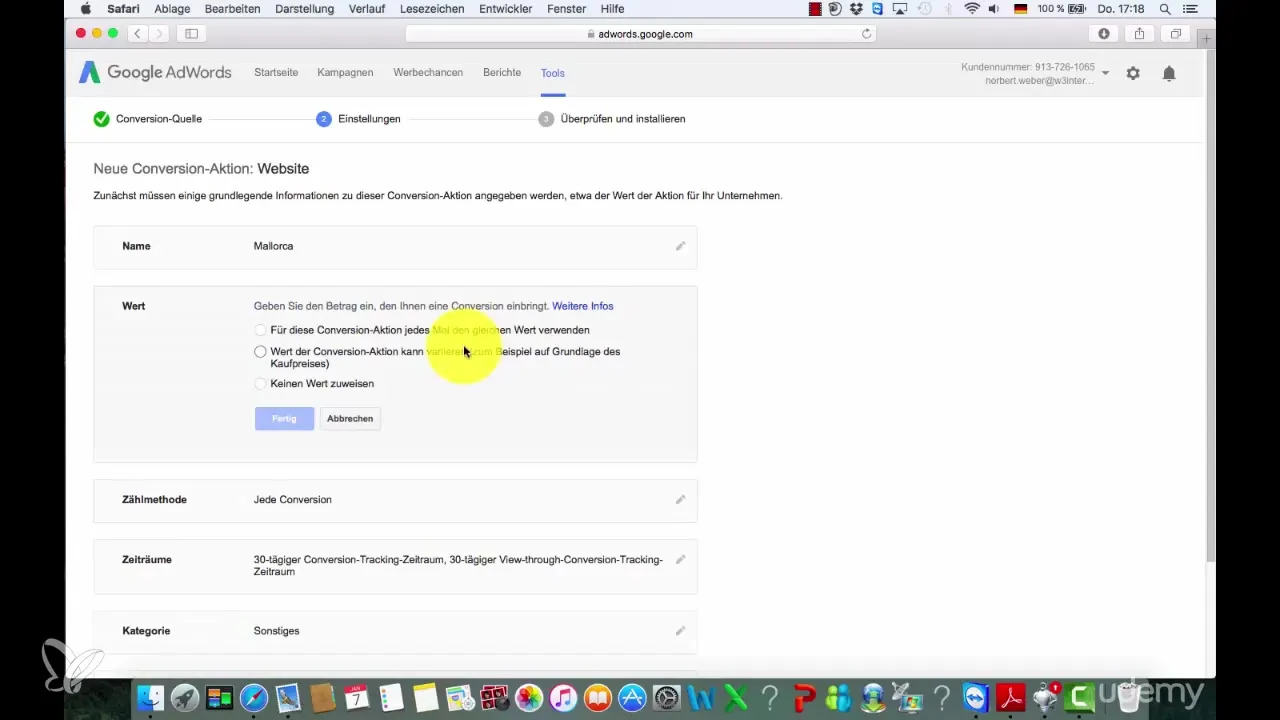The width and height of the screenshot is (1280, 720).
Task: Click the Fertig button
Action: (284, 419)
